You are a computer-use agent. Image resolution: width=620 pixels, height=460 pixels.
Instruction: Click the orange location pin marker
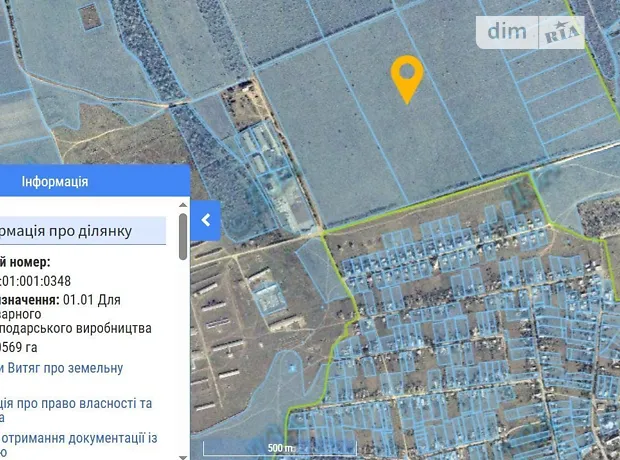click(407, 79)
